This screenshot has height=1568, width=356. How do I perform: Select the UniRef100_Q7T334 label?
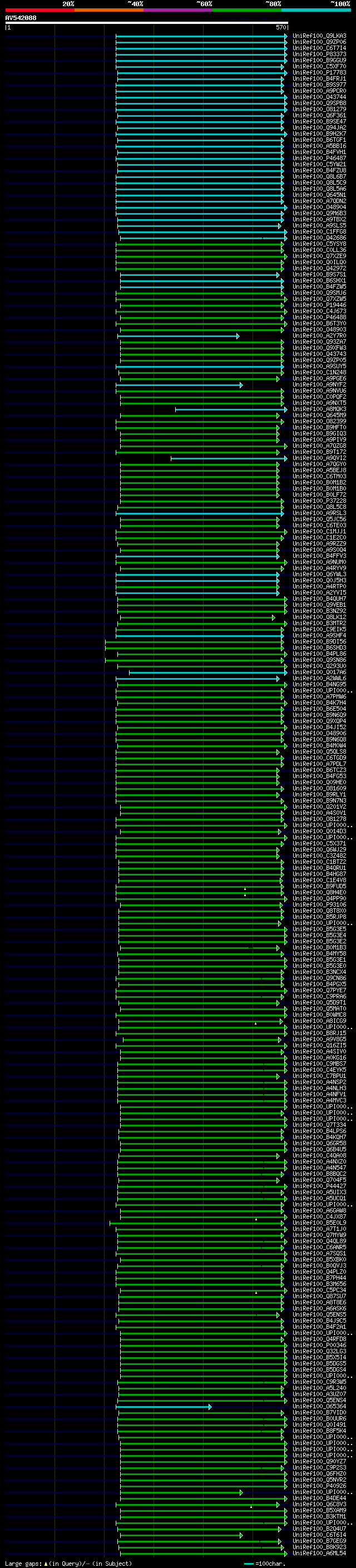[319, 1125]
